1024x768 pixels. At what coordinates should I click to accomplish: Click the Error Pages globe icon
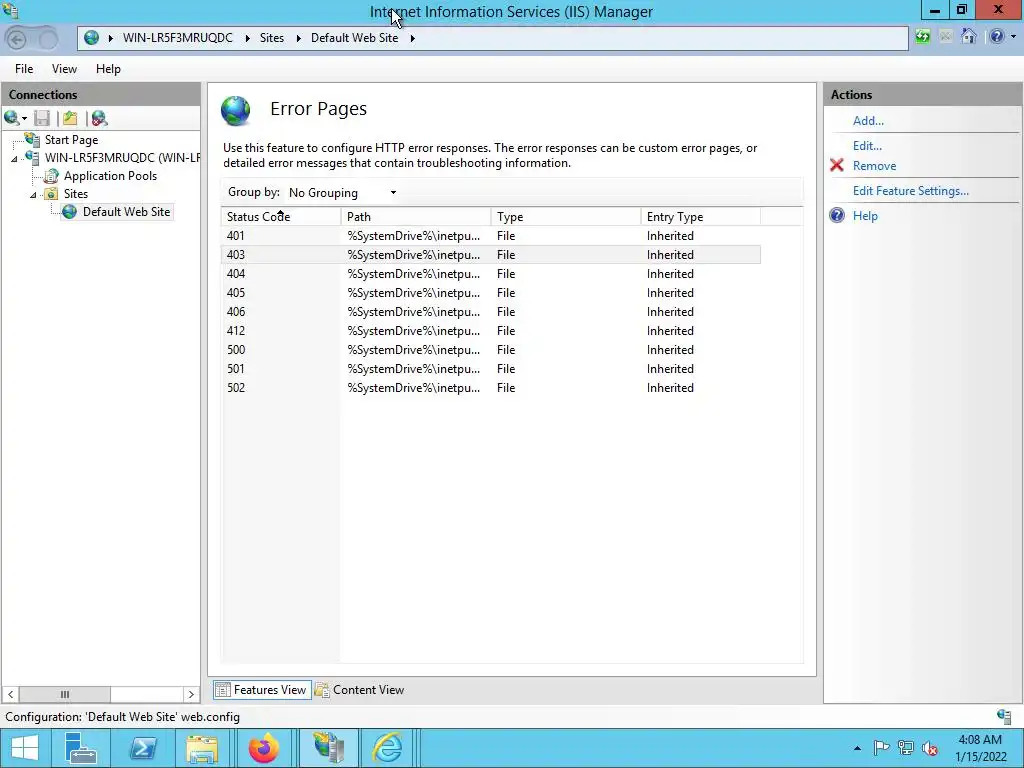(236, 110)
